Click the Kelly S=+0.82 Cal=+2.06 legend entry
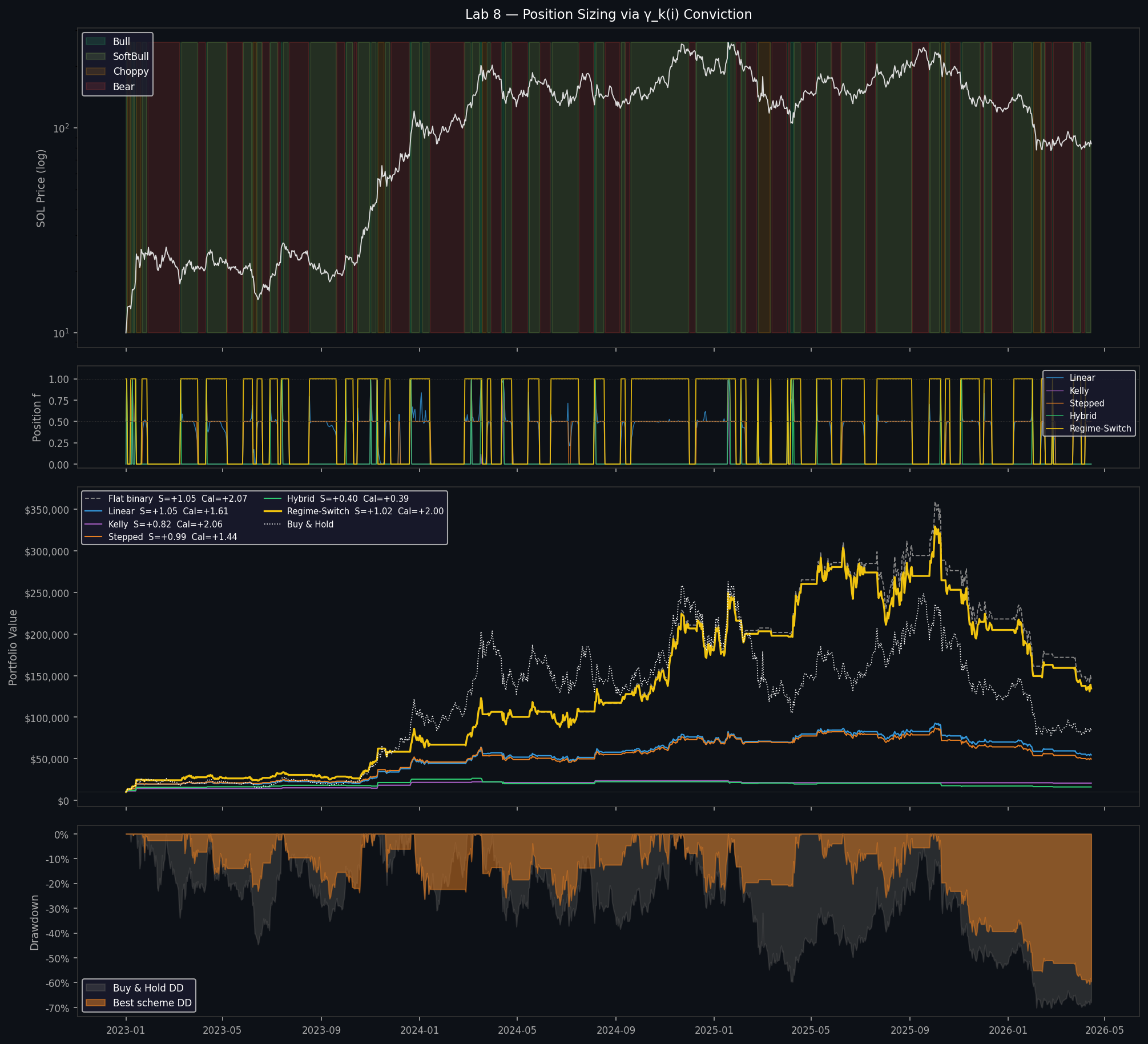 [x=154, y=525]
